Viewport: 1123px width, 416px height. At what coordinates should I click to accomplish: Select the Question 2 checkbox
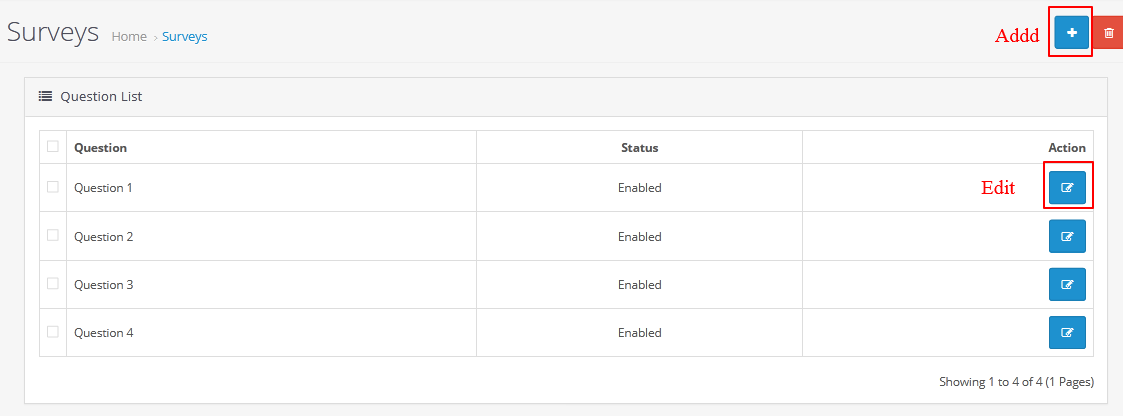coord(52,235)
